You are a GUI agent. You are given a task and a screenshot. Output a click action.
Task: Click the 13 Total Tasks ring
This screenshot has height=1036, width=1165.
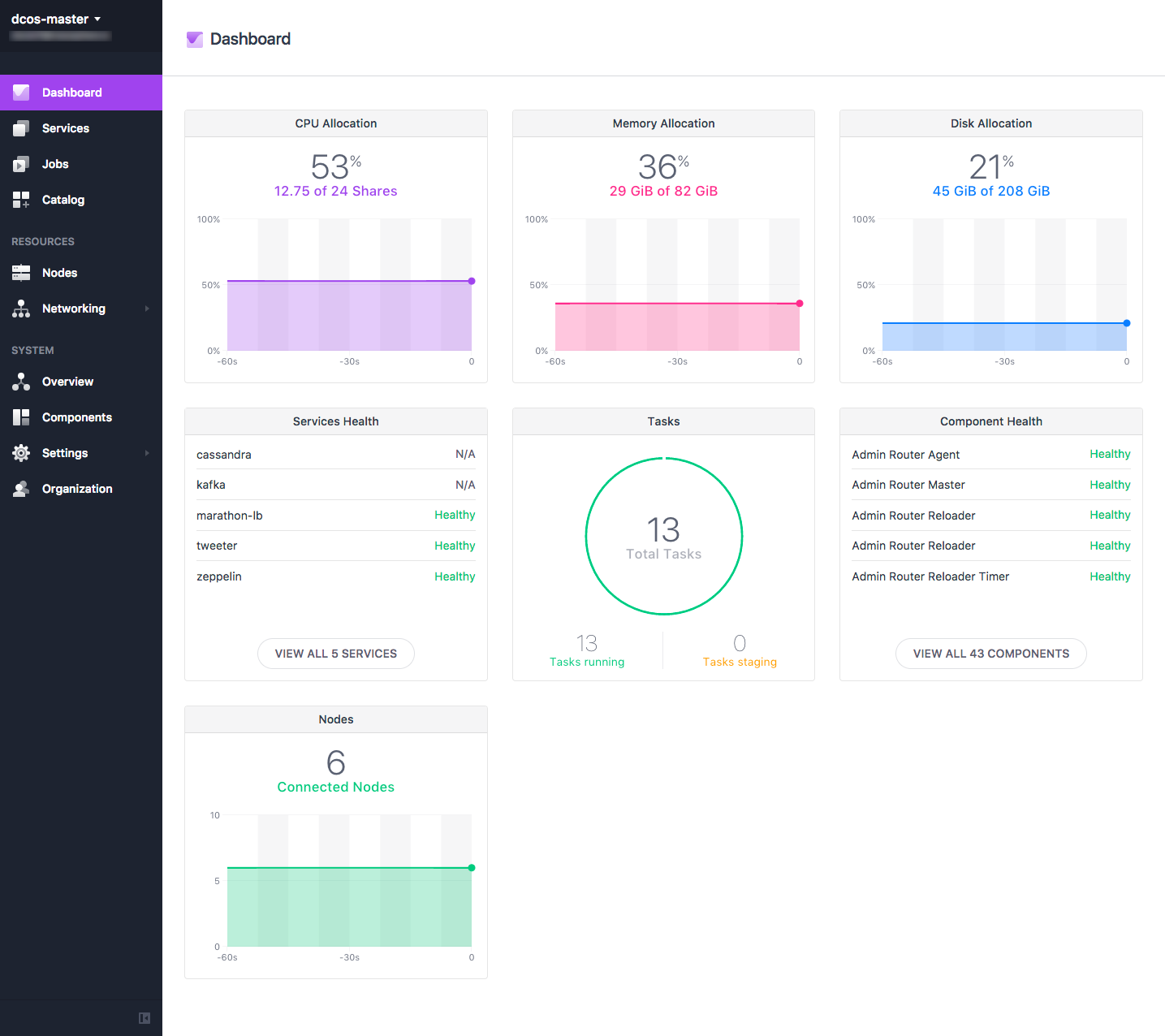point(664,537)
